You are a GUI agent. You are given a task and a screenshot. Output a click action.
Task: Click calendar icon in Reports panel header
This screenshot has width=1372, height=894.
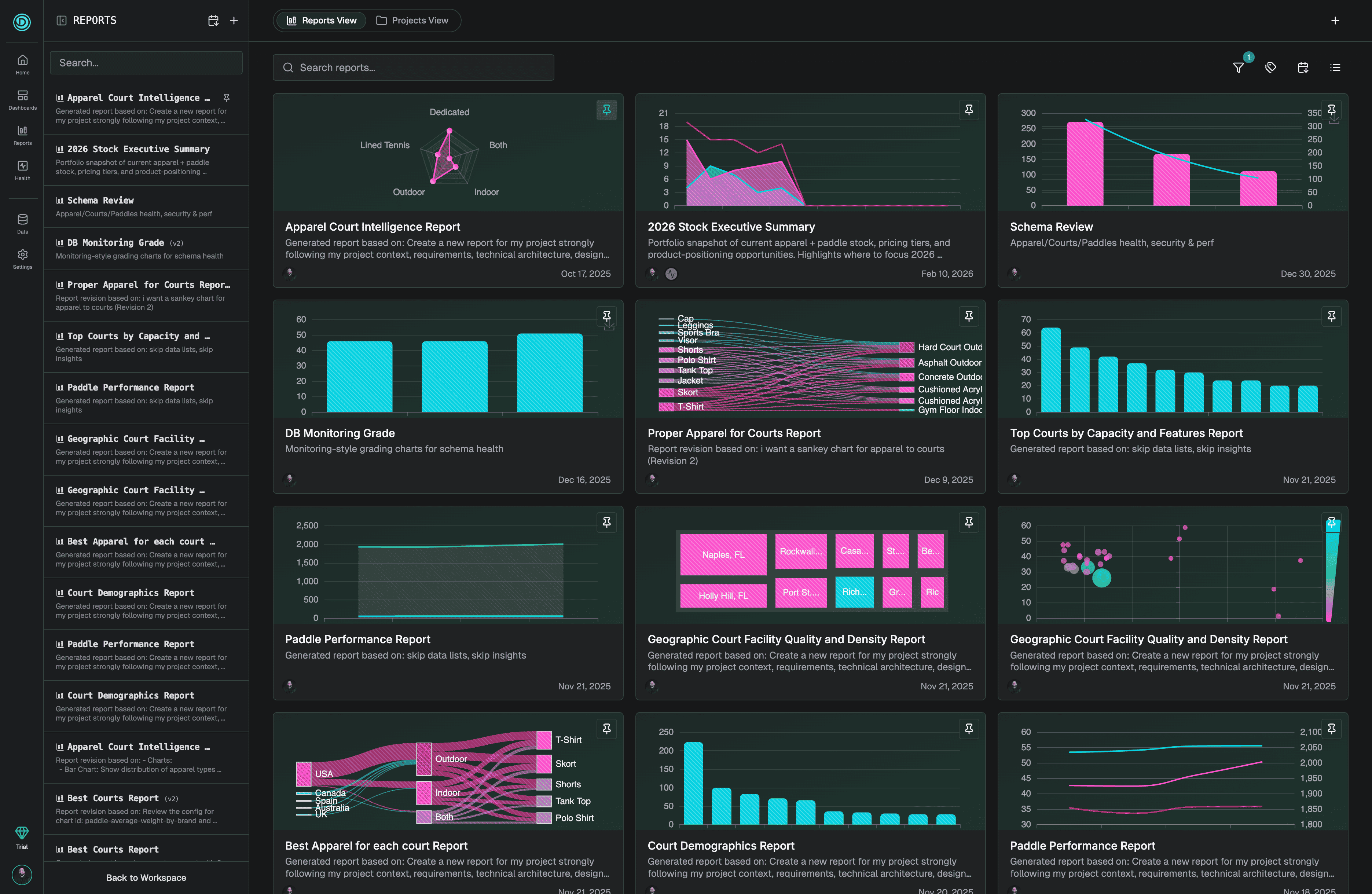(x=213, y=20)
